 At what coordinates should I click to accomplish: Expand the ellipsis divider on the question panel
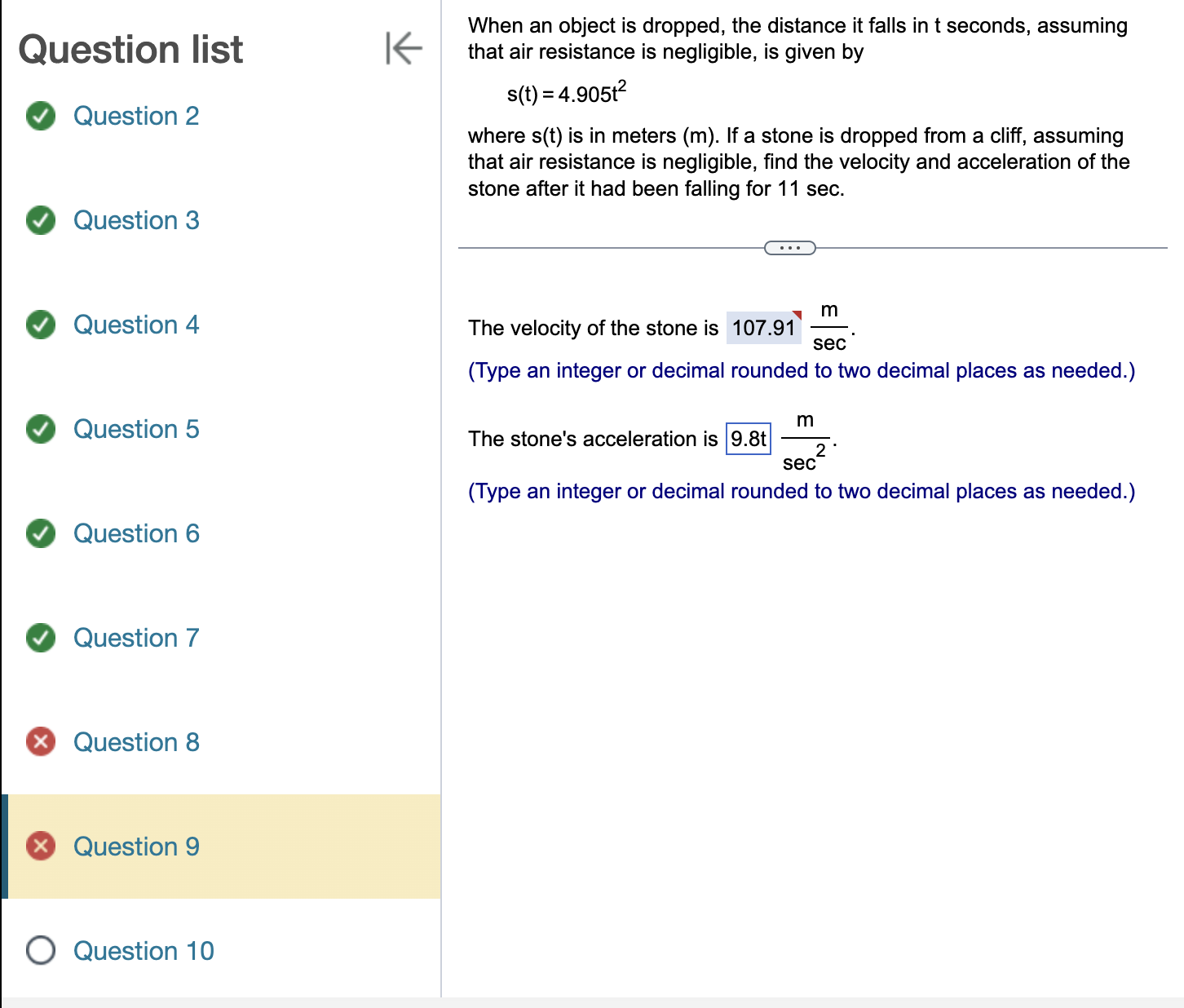click(789, 247)
